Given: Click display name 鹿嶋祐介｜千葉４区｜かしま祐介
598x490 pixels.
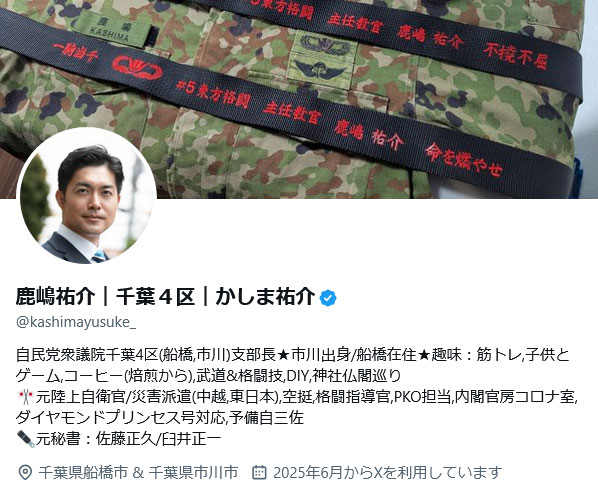Looking at the screenshot, I should (166, 297).
